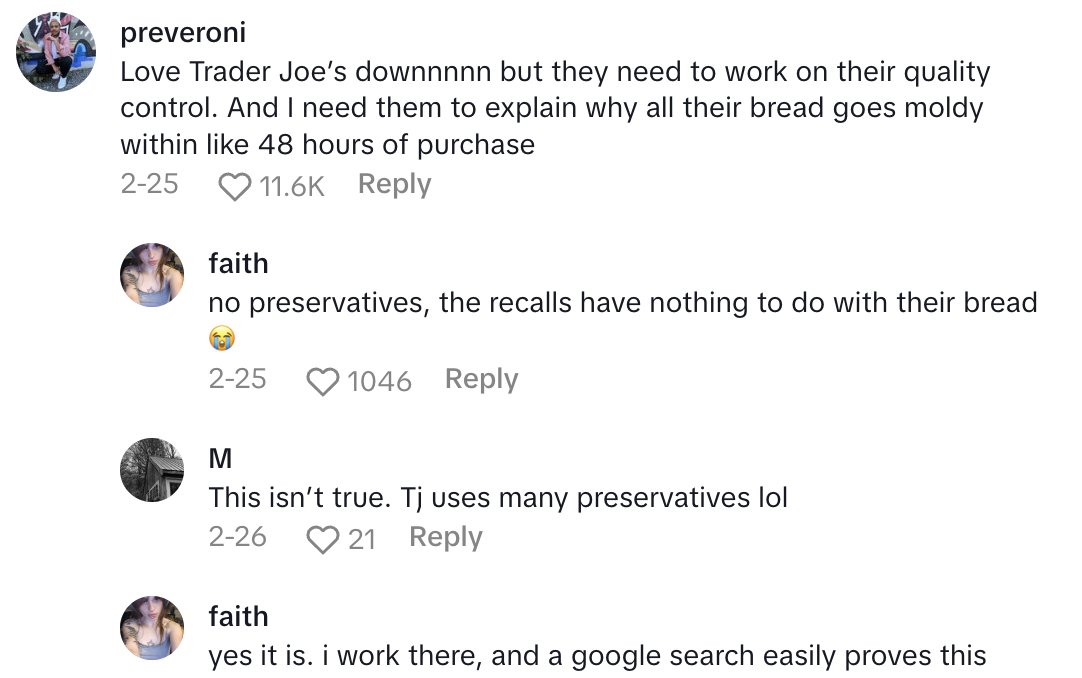The image size is (1082, 678).
Task: Tap the heart beside the 1046 count
Action: [x=323, y=381]
